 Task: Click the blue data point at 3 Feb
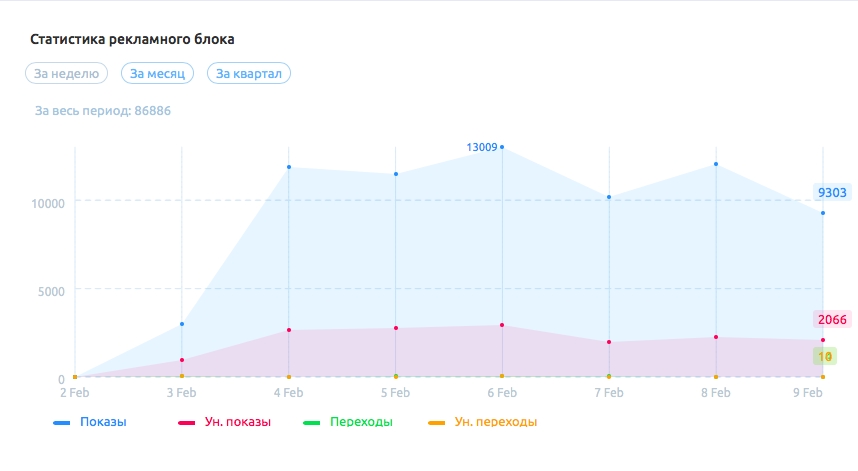(x=182, y=324)
